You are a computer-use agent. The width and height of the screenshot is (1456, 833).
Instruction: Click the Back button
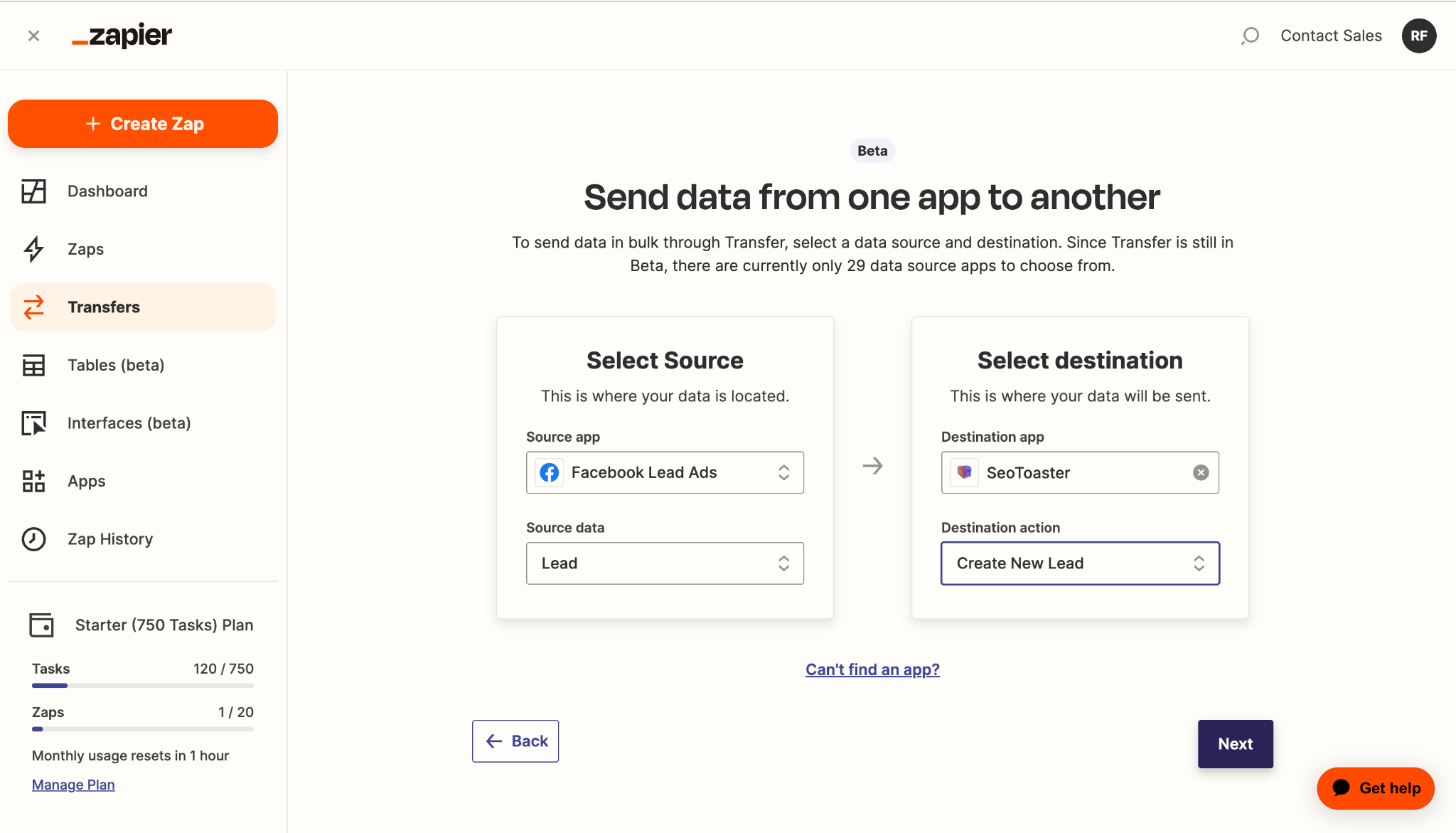(515, 740)
